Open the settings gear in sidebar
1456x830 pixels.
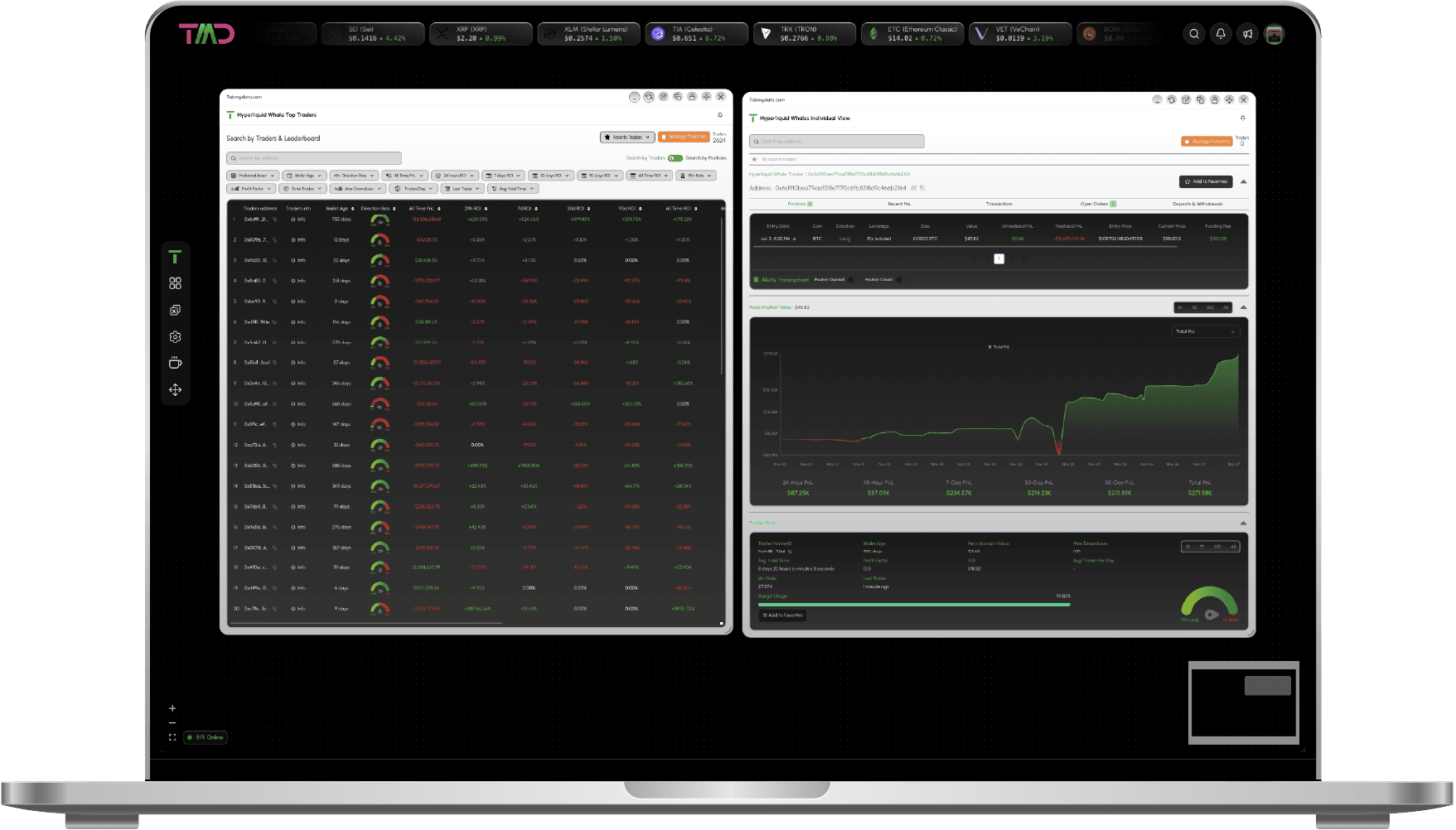pyautogui.click(x=175, y=337)
